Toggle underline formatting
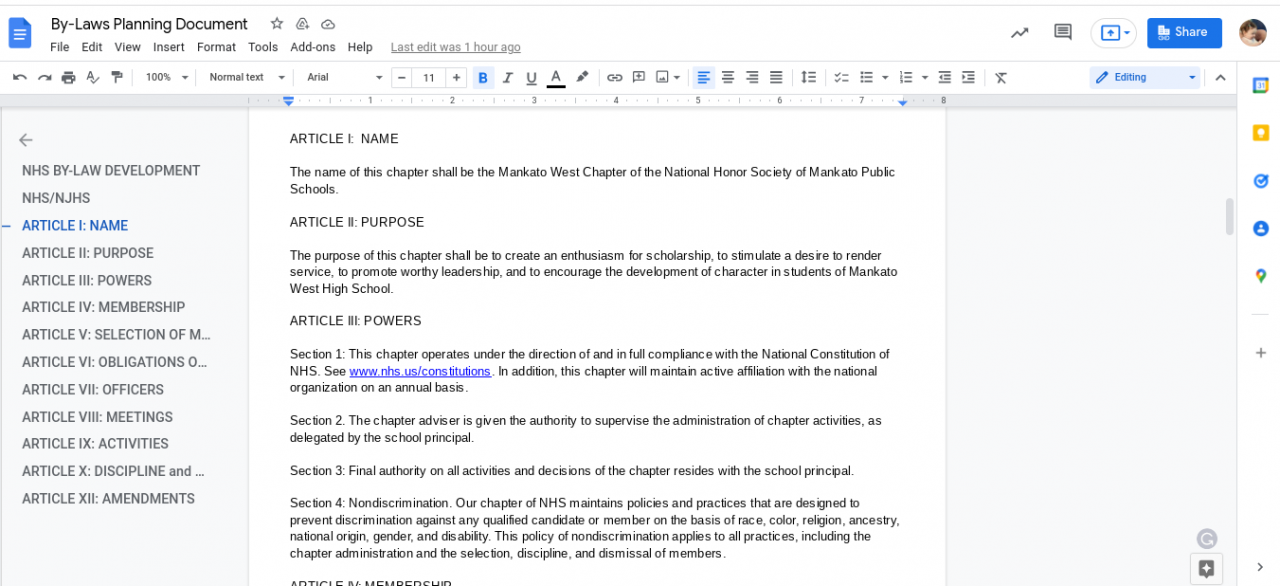Image resolution: width=1280 pixels, height=586 pixels. click(531, 77)
